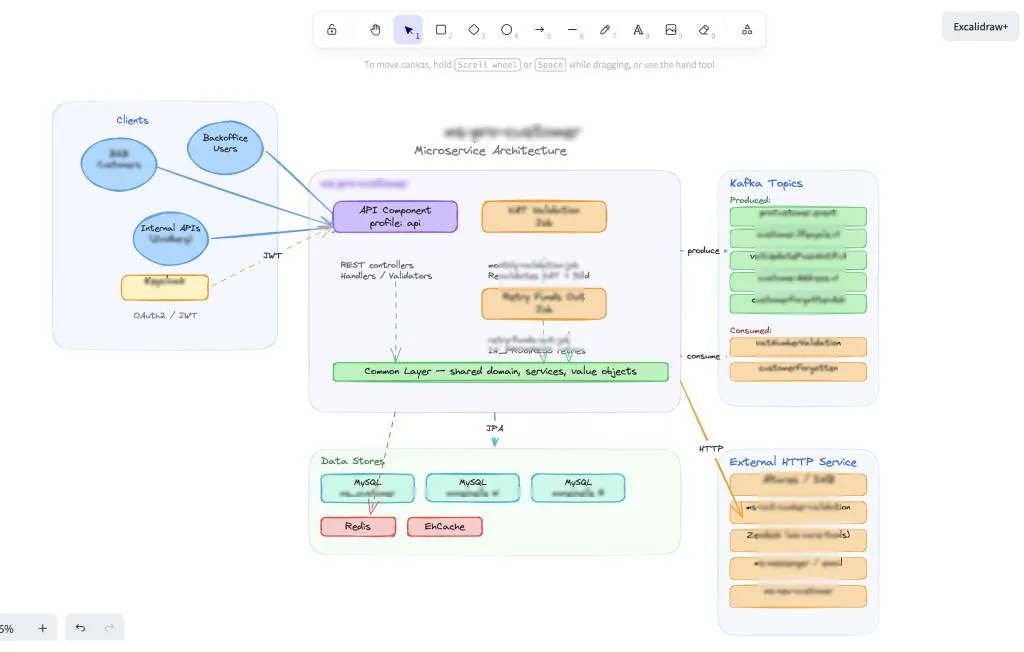
Task: Select the red Redis box
Action: tap(357, 526)
